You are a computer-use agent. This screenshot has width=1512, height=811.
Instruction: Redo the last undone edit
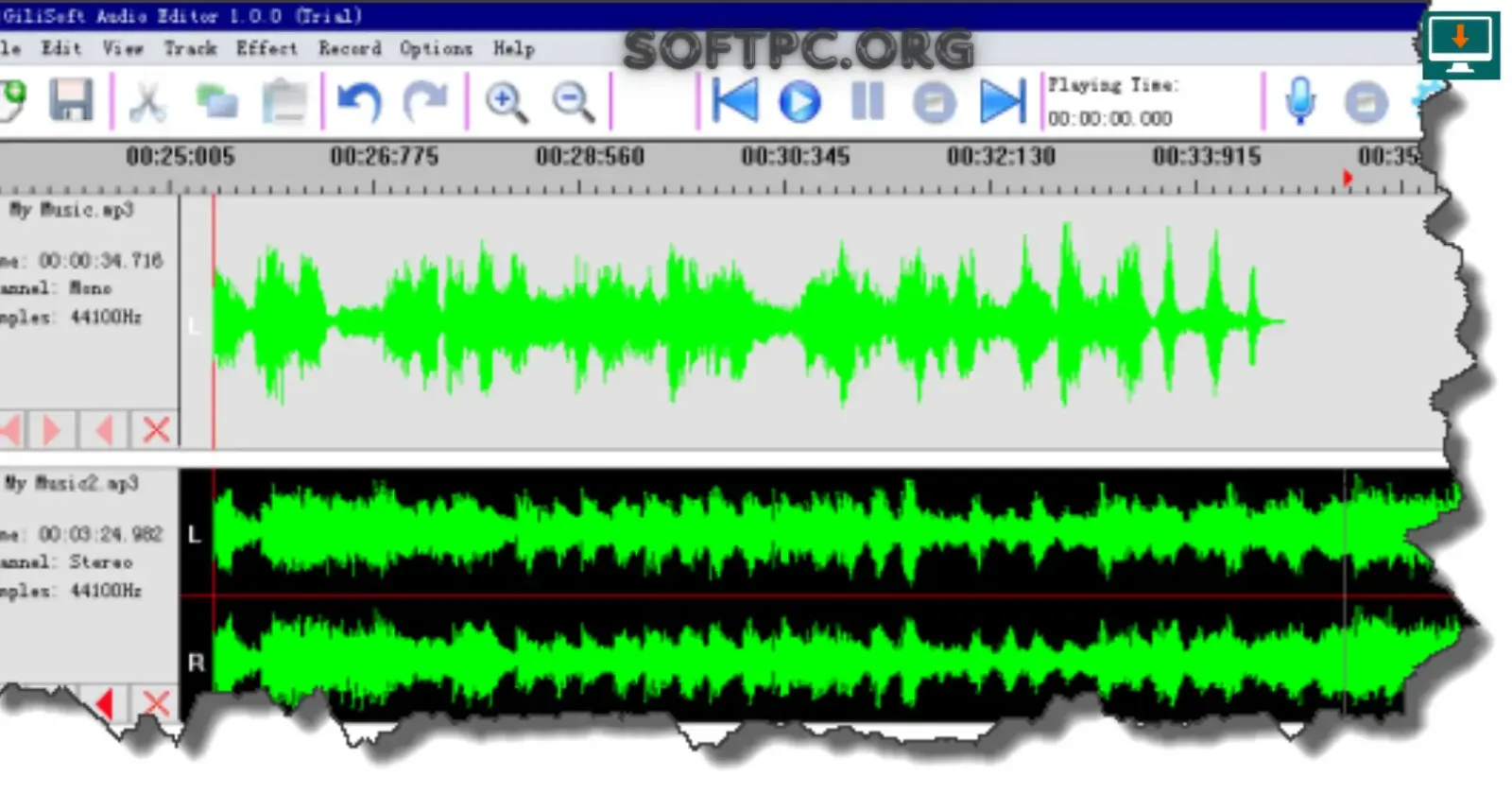(x=425, y=101)
